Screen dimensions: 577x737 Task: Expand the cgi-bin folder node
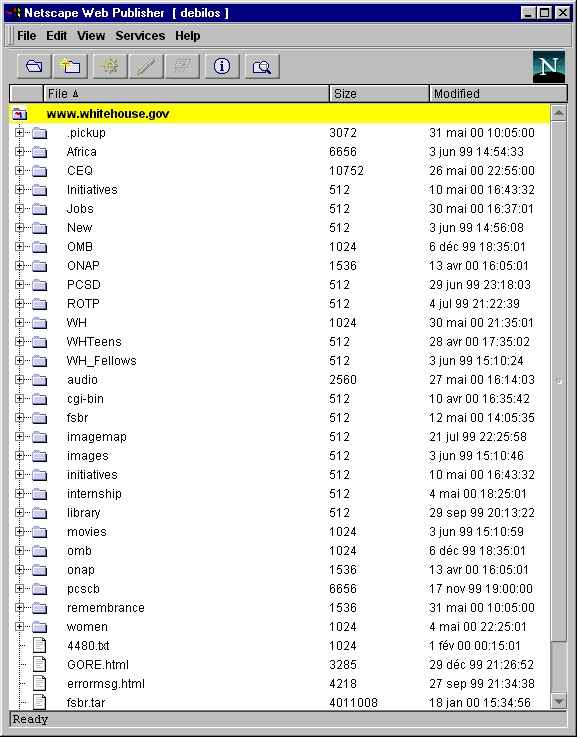(19, 399)
